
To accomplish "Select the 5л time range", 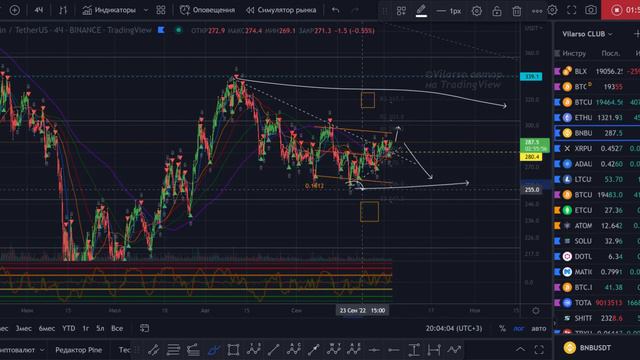I will coord(100,328).
